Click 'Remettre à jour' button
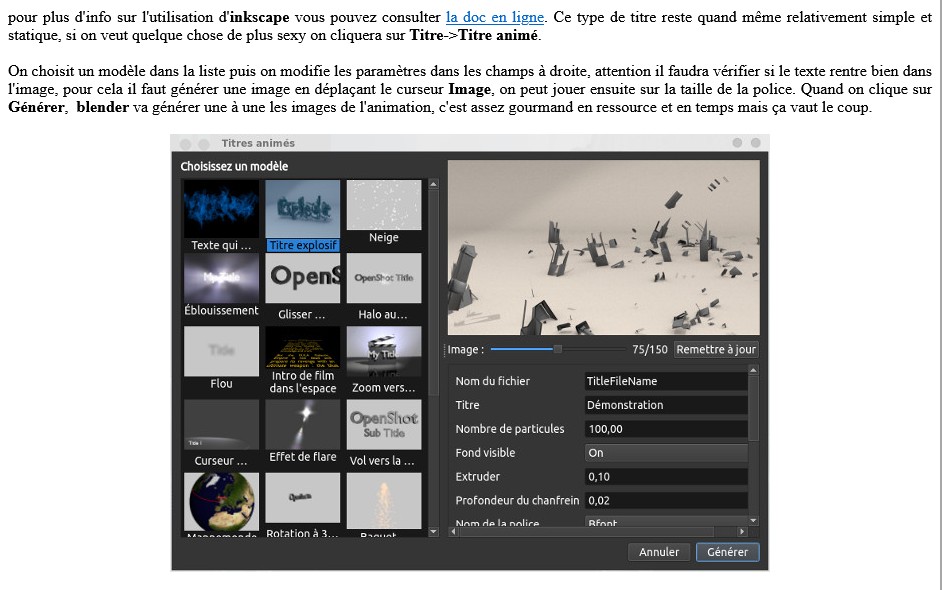 [716, 349]
